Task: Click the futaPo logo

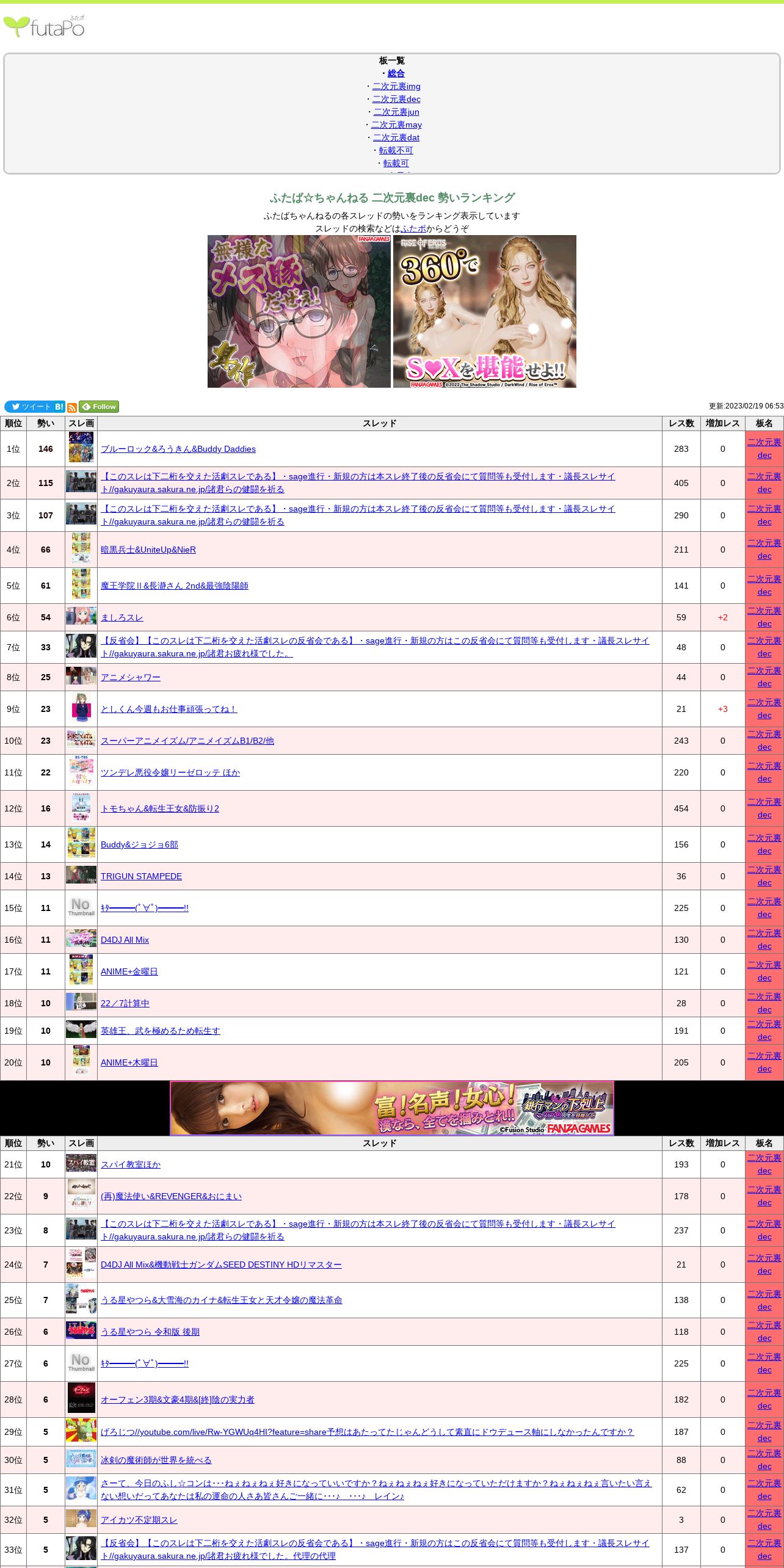Action: point(44,26)
